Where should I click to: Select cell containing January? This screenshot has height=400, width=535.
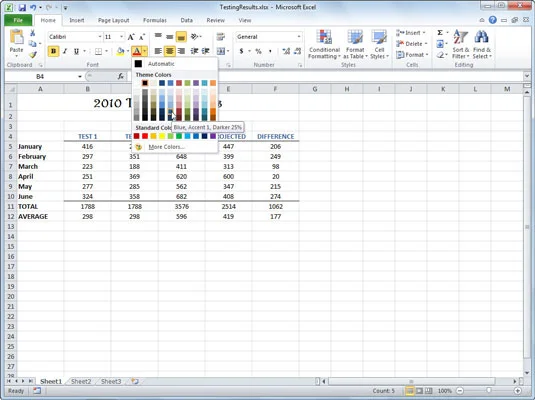(40, 146)
